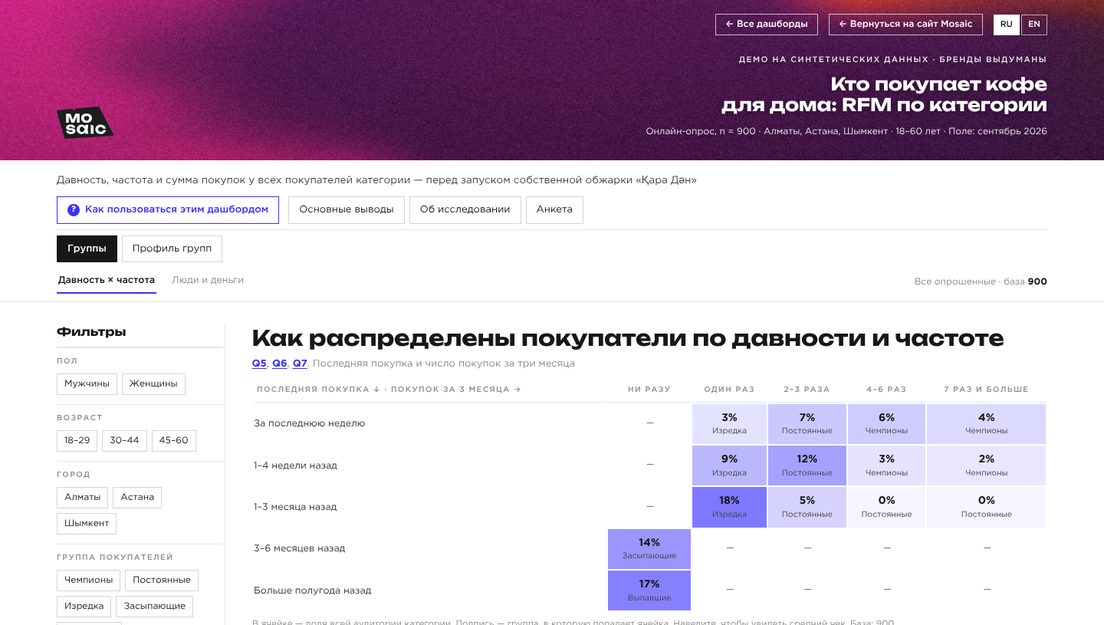The width and height of the screenshot is (1104, 625).
Task: Filter buyer group Засыпающие
Action: point(155,606)
